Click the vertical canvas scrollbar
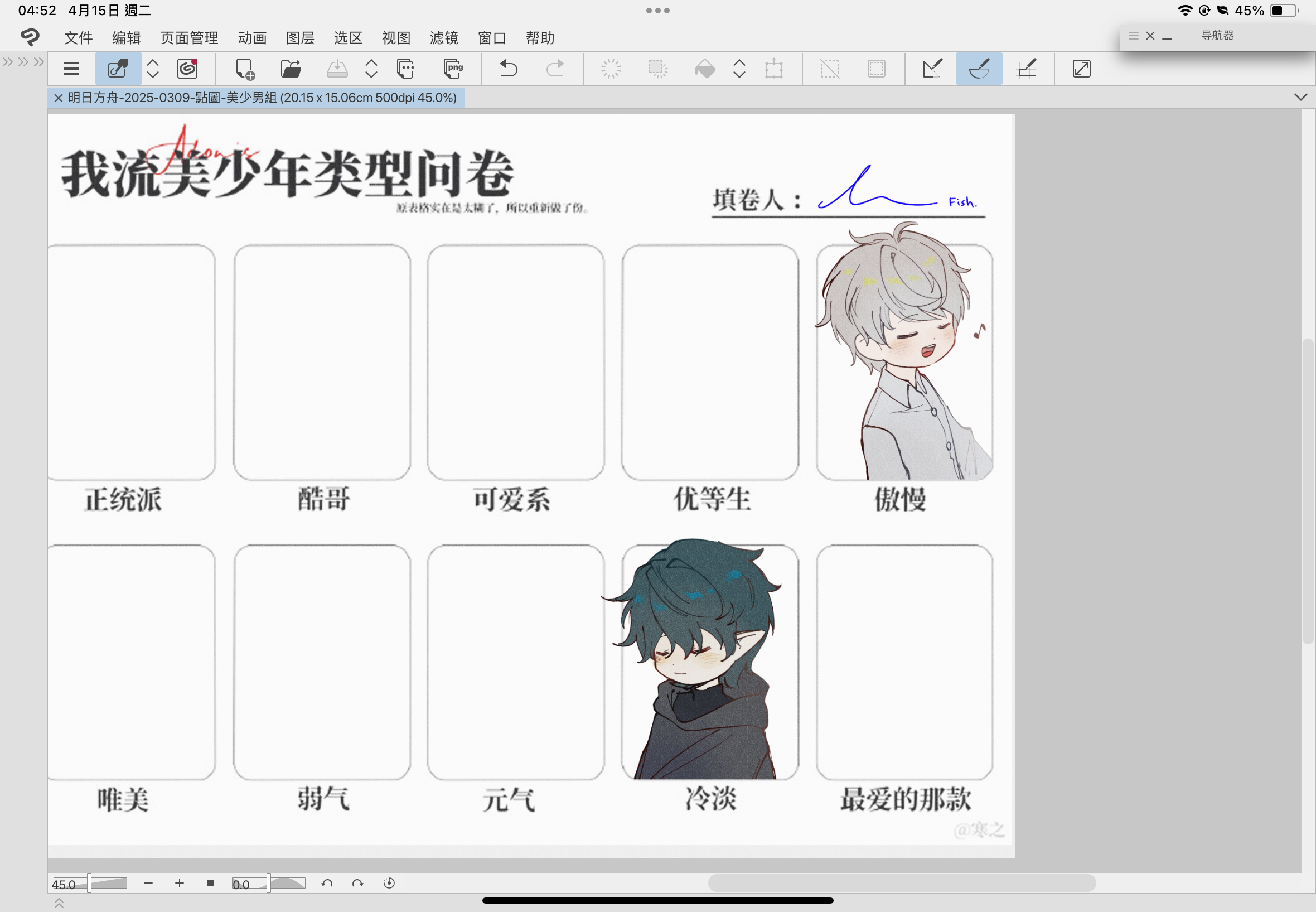Image resolution: width=1316 pixels, height=912 pixels. coord(1308,491)
